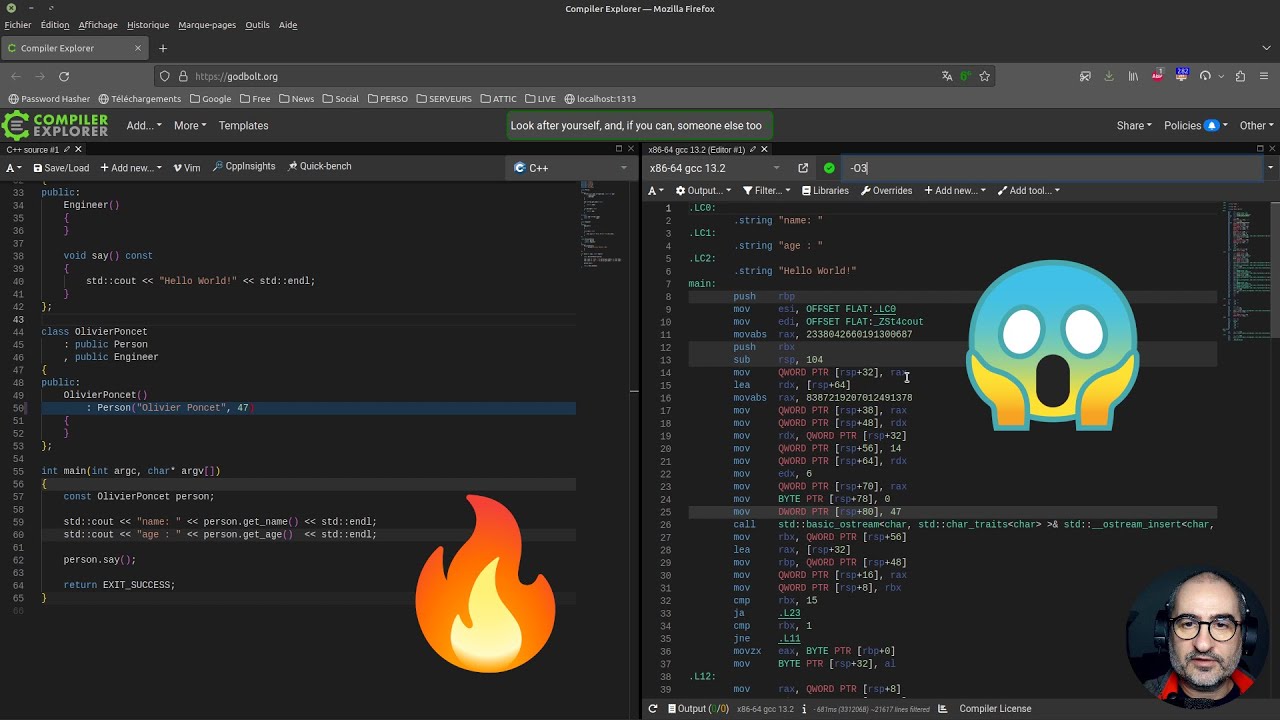The width and height of the screenshot is (1280, 720).
Task: Open localhost:1313 bookmark
Action: pyautogui.click(x=600, y=99)
